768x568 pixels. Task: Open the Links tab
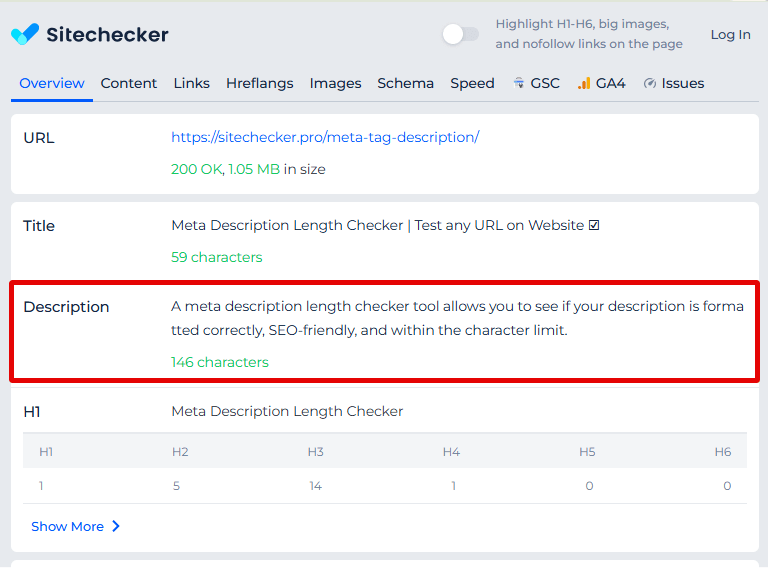coord(192,83)
